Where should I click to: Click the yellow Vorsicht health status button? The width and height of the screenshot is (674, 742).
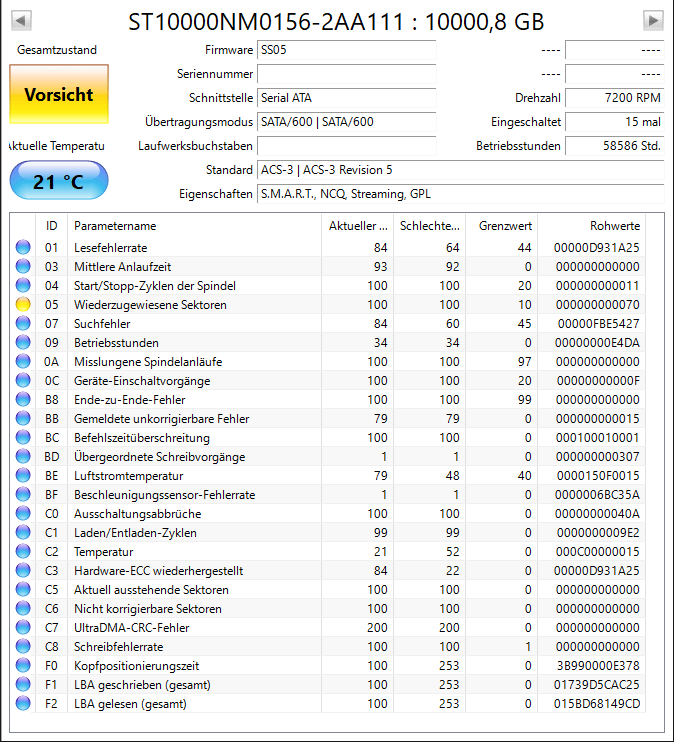59,94
